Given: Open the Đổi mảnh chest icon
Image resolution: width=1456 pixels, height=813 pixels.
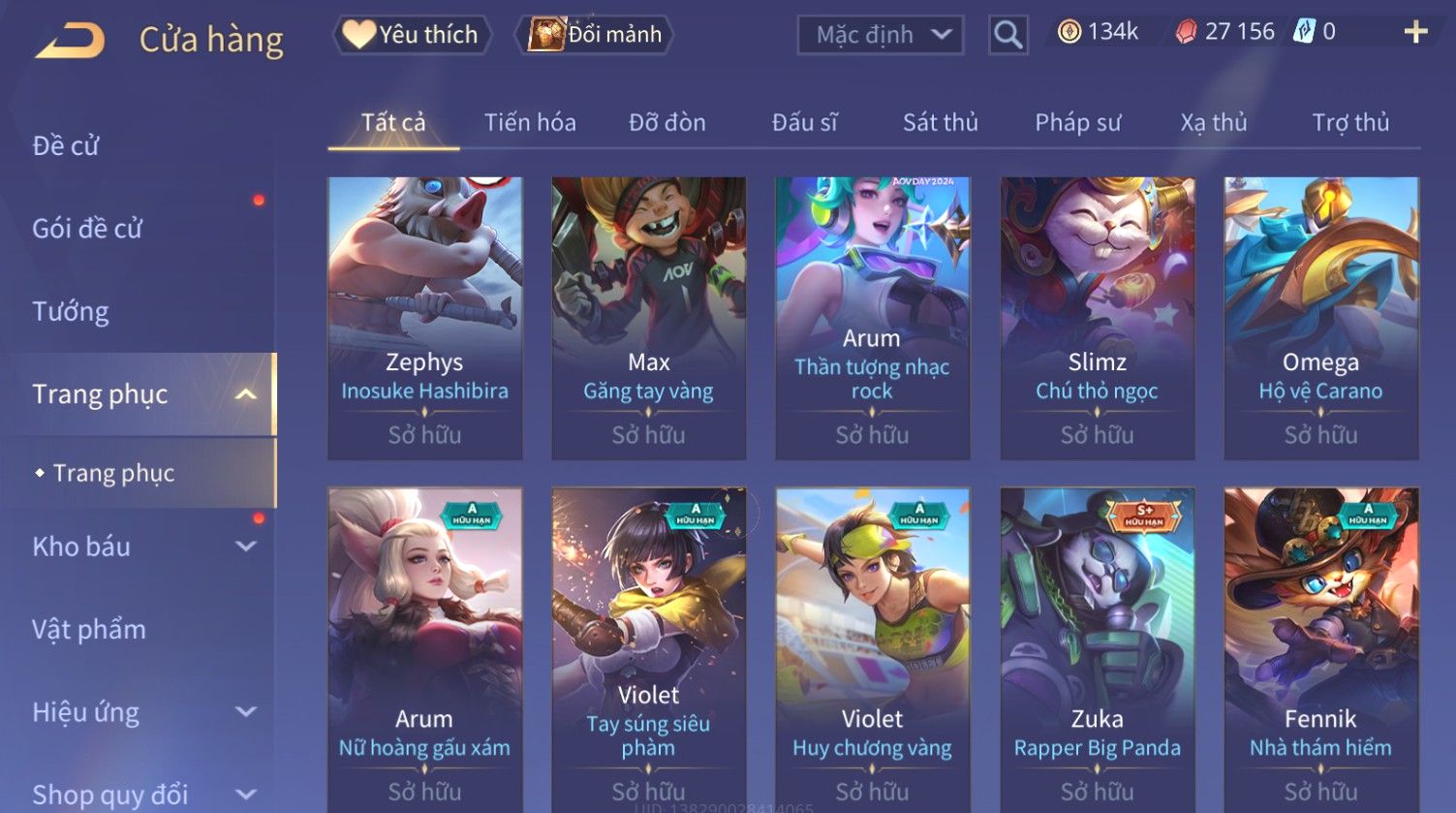Looking at the screenshot, I should pos(546,35).
